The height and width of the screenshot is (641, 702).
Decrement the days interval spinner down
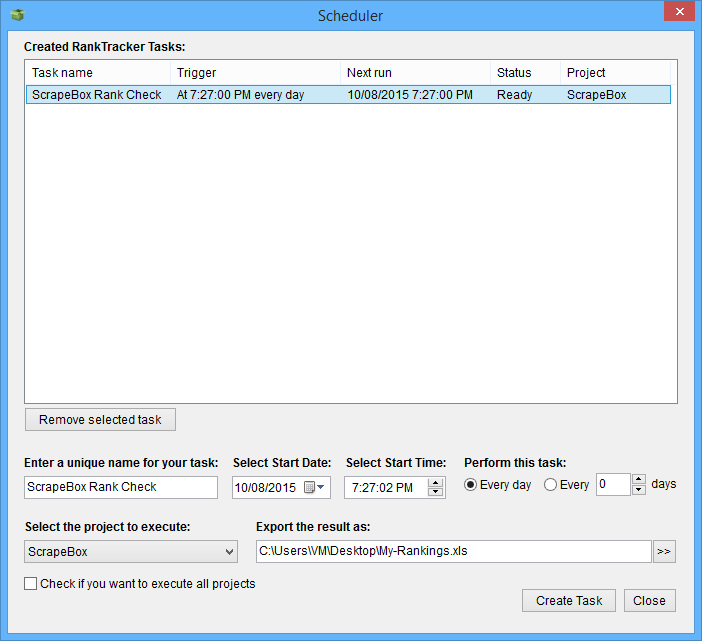tap(639, 490)
